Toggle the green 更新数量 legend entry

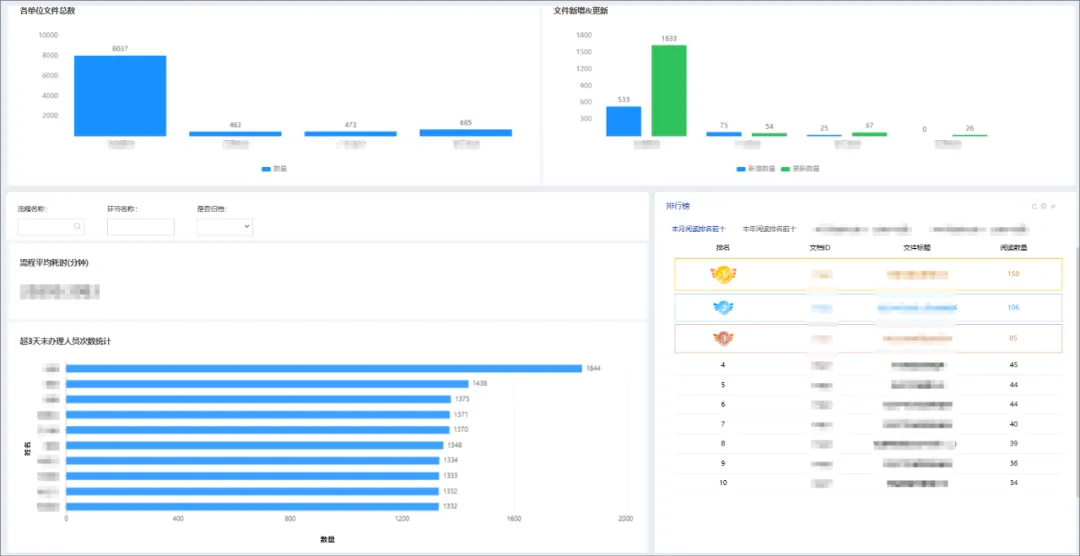(800, 168)
